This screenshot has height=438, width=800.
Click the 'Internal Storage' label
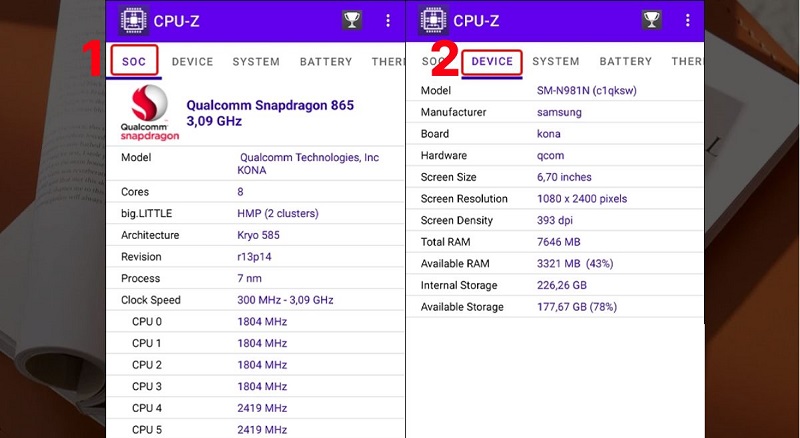(459, 285)
